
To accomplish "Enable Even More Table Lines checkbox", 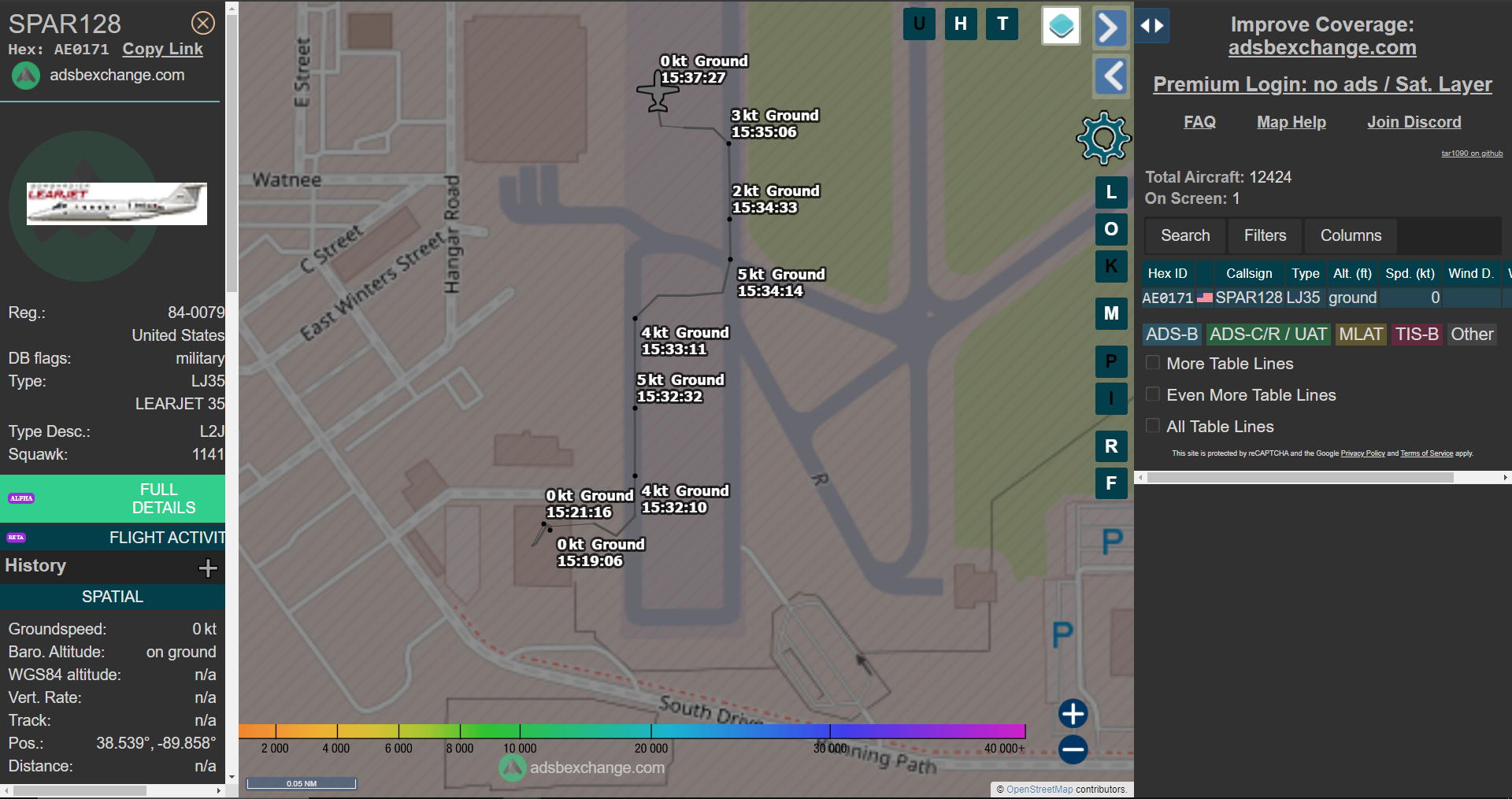I will [x=1153, y=394].
